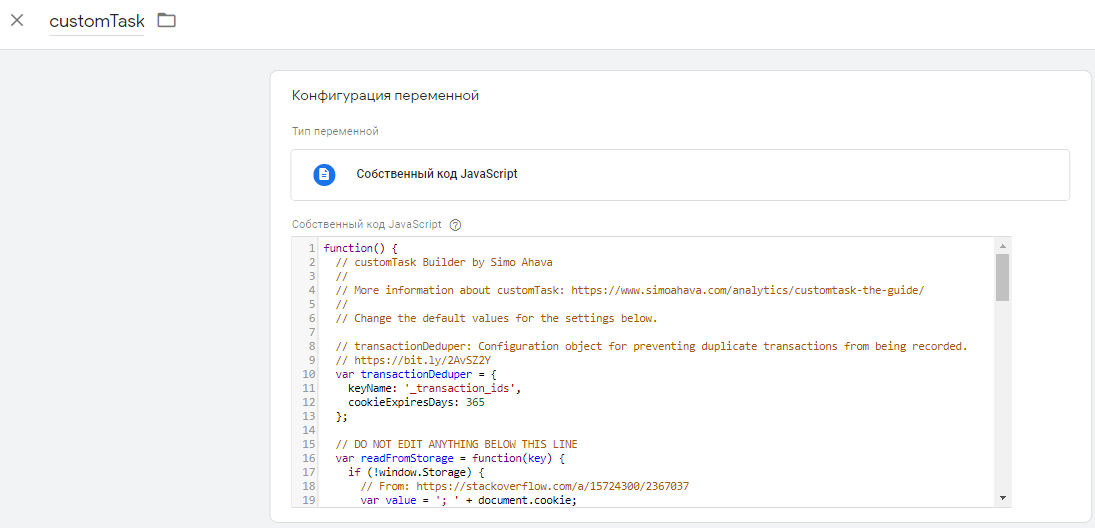Click the Конфигурация переменной heading
This screenshot has width=1095, height=528.
[385, 96]
